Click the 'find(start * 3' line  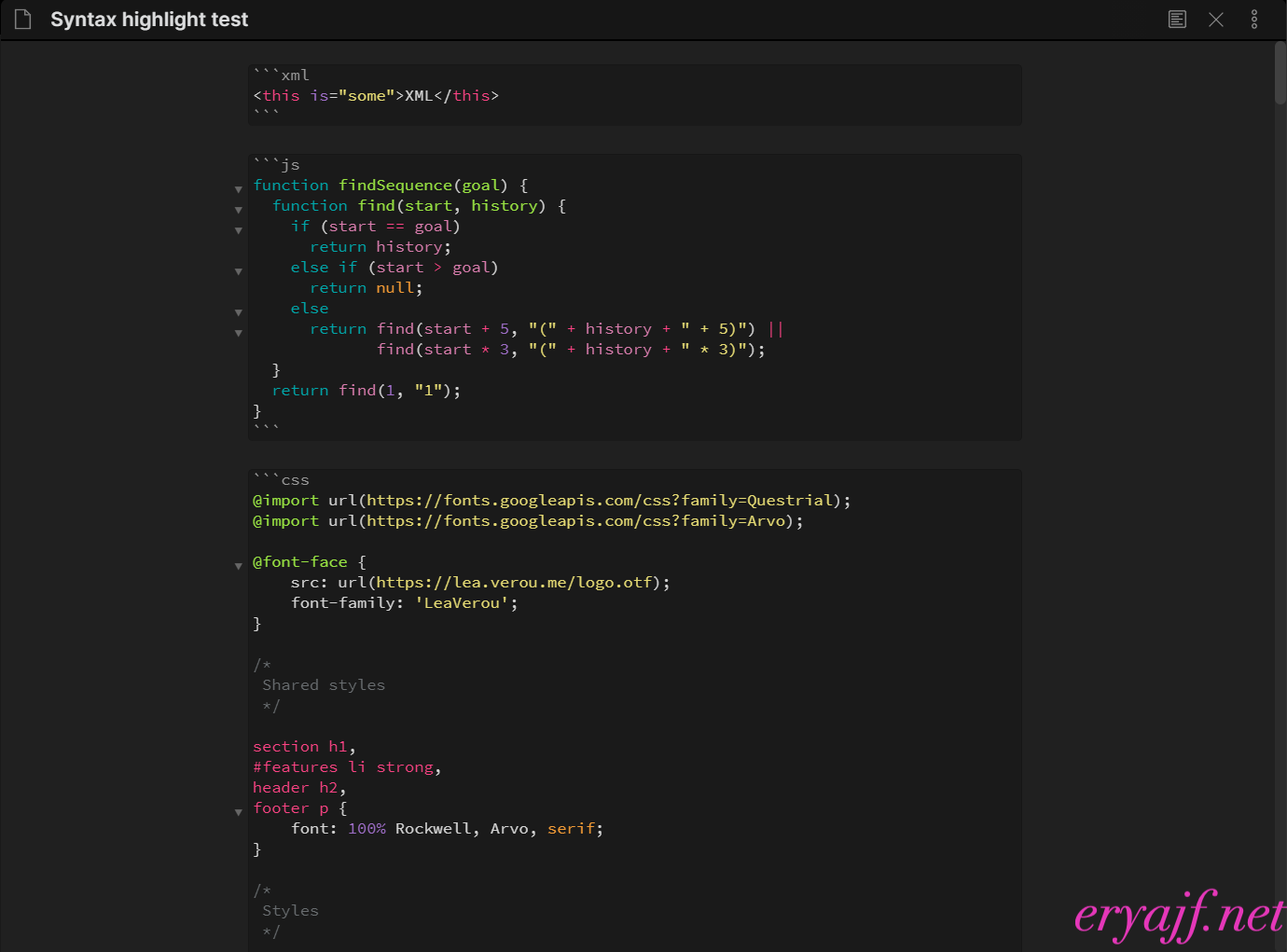coord(571,350)
